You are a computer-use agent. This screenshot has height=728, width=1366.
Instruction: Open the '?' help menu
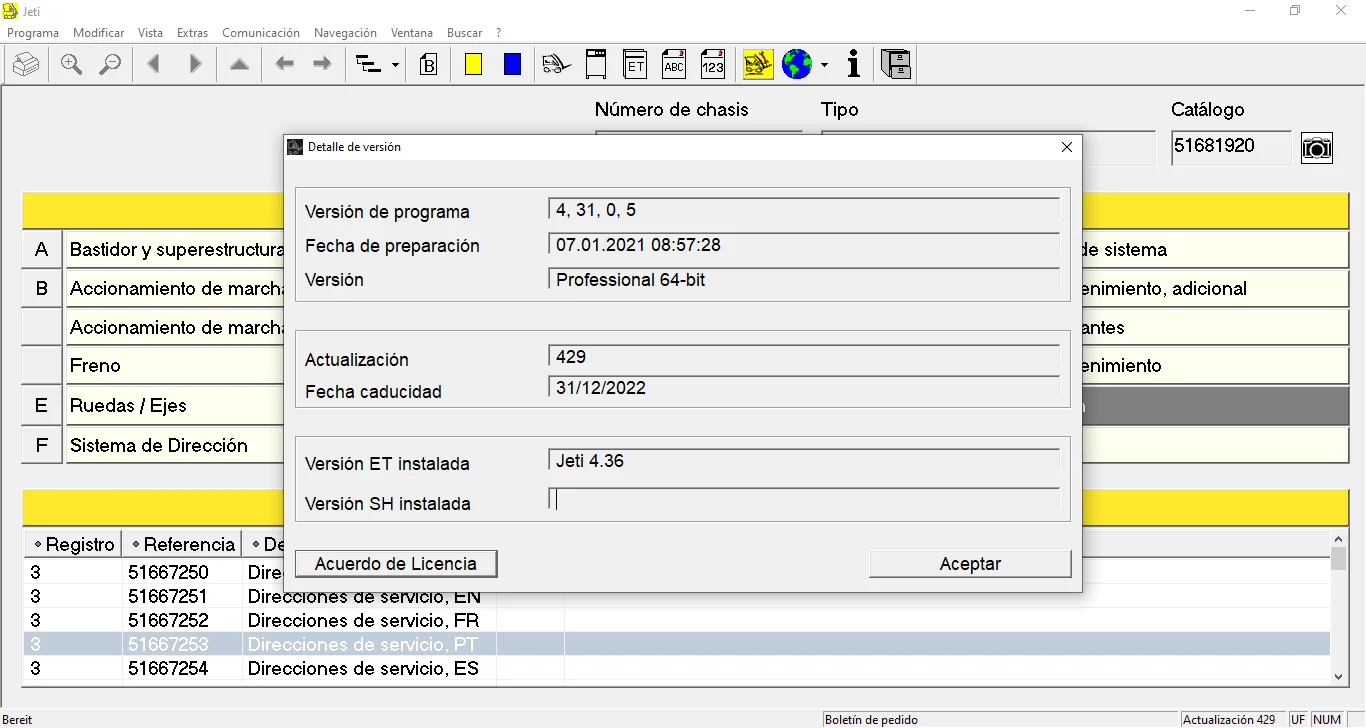coord(499,33)
